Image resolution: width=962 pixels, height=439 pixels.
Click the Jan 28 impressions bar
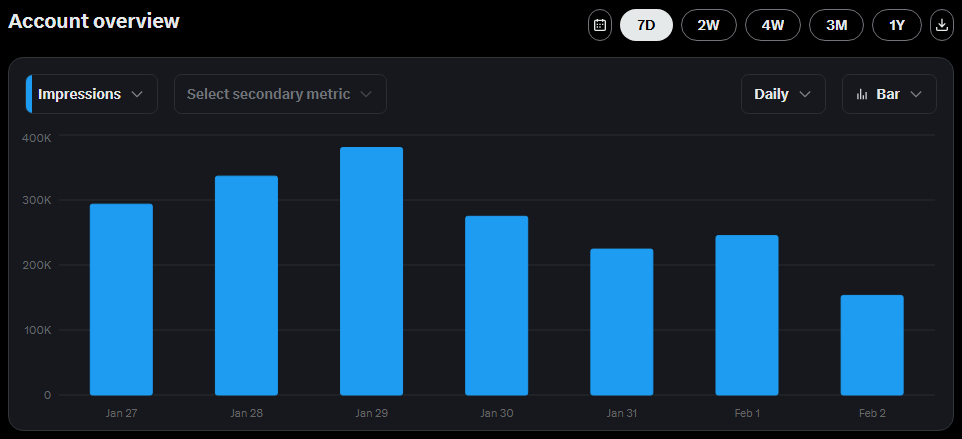(246, 286)
